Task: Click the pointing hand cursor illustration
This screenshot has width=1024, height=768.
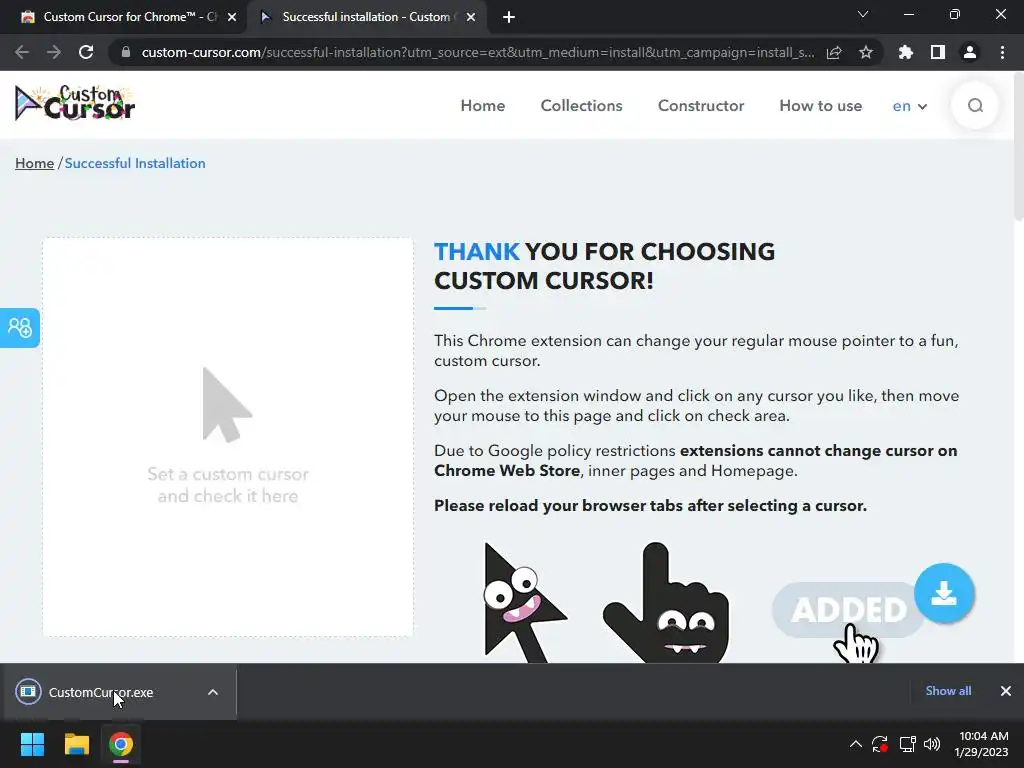Action: (x=666, y=603)
